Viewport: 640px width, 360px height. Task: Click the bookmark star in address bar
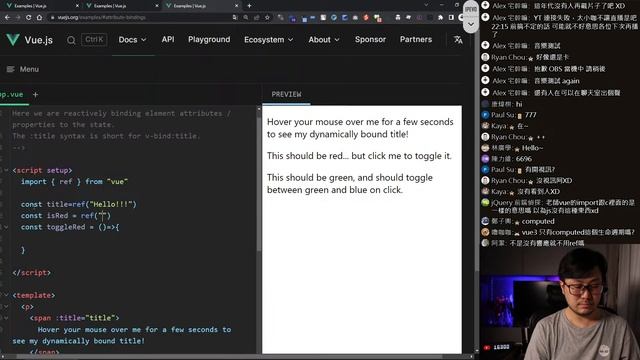tap(267, 18)
